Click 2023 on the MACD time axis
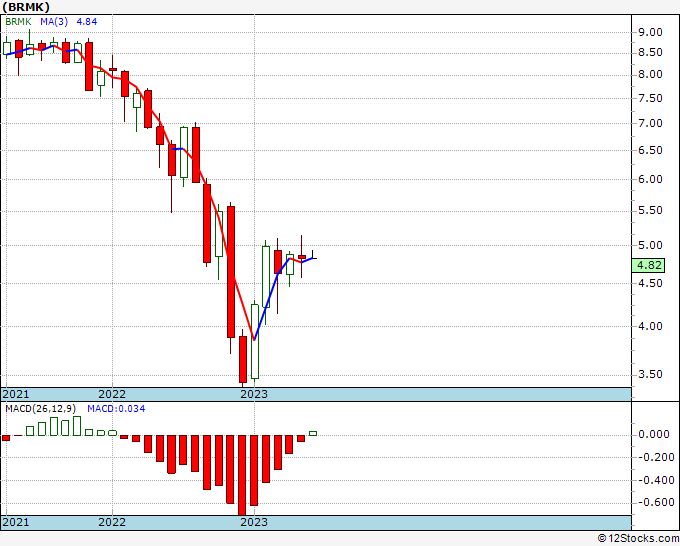Image resolution: width=680 pixels, height=546 pixels. pyautogui.click(x=254, y=522)
